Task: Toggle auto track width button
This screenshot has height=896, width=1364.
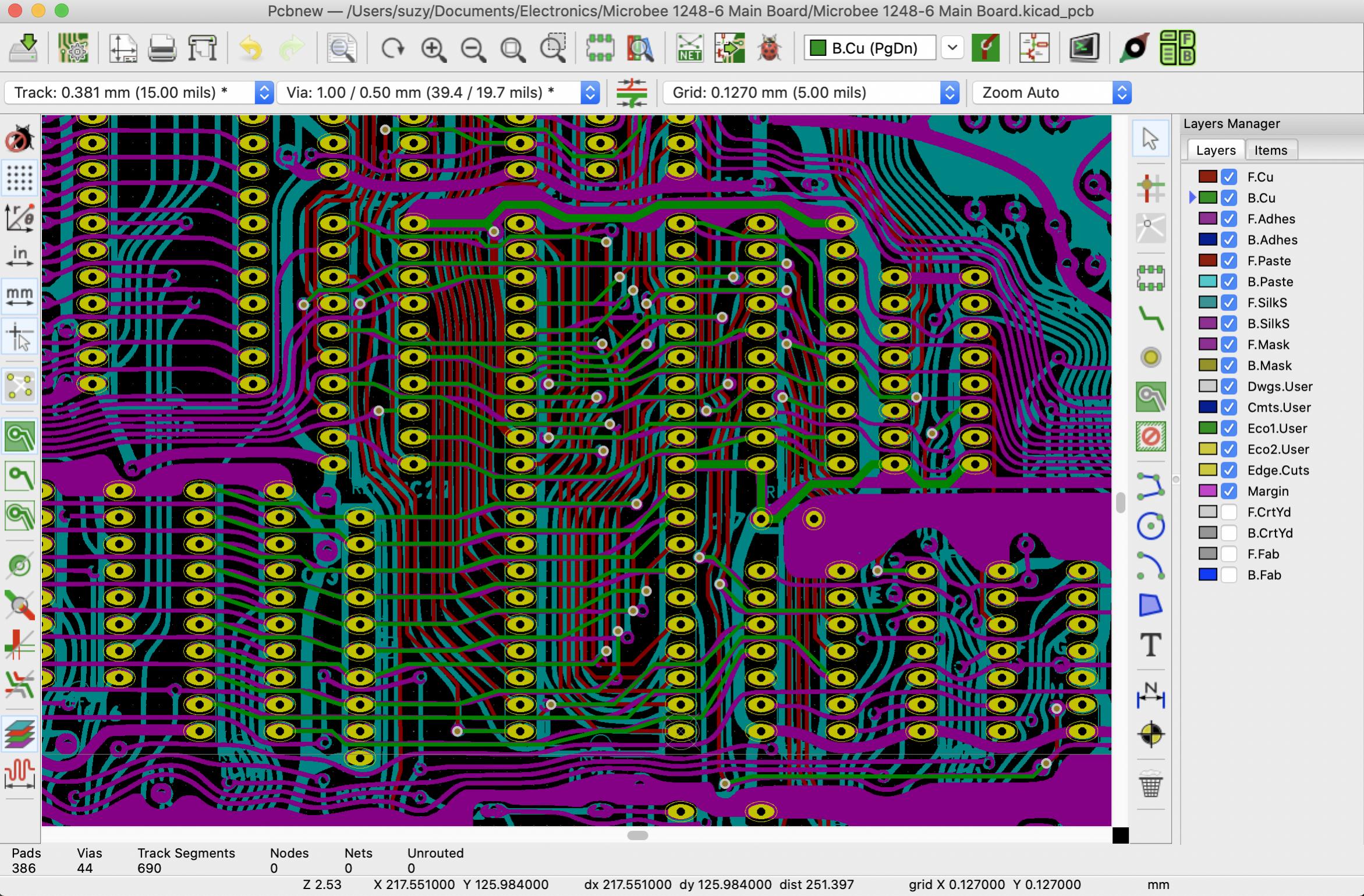Action: click(631, 93)
